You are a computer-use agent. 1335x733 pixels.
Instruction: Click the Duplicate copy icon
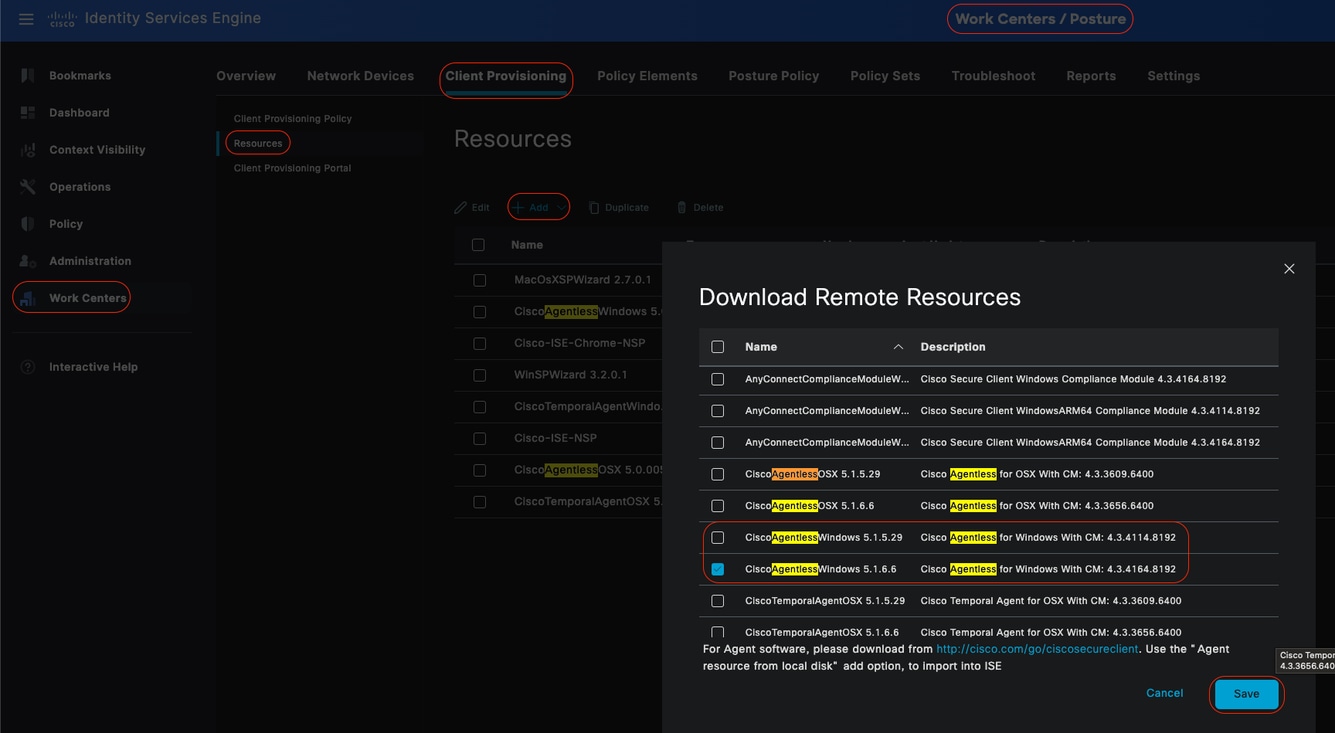point(594,208)
